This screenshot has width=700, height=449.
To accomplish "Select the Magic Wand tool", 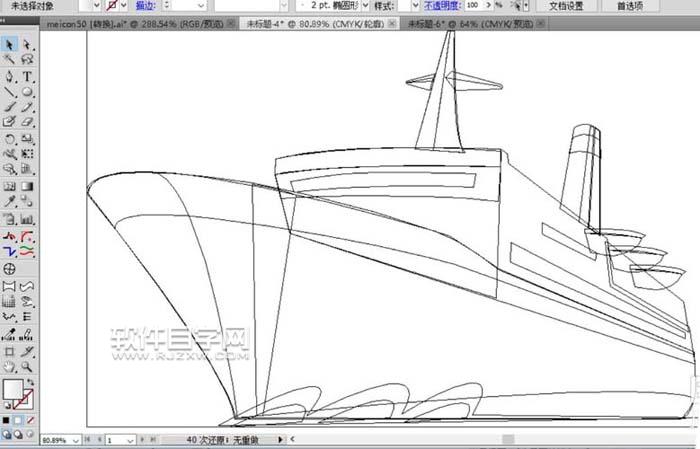I will pyautogui.click(x=10, y=60).
